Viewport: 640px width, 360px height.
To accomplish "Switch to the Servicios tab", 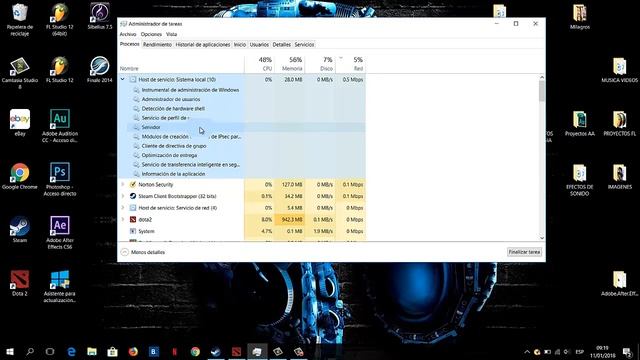I will (304, 44).
